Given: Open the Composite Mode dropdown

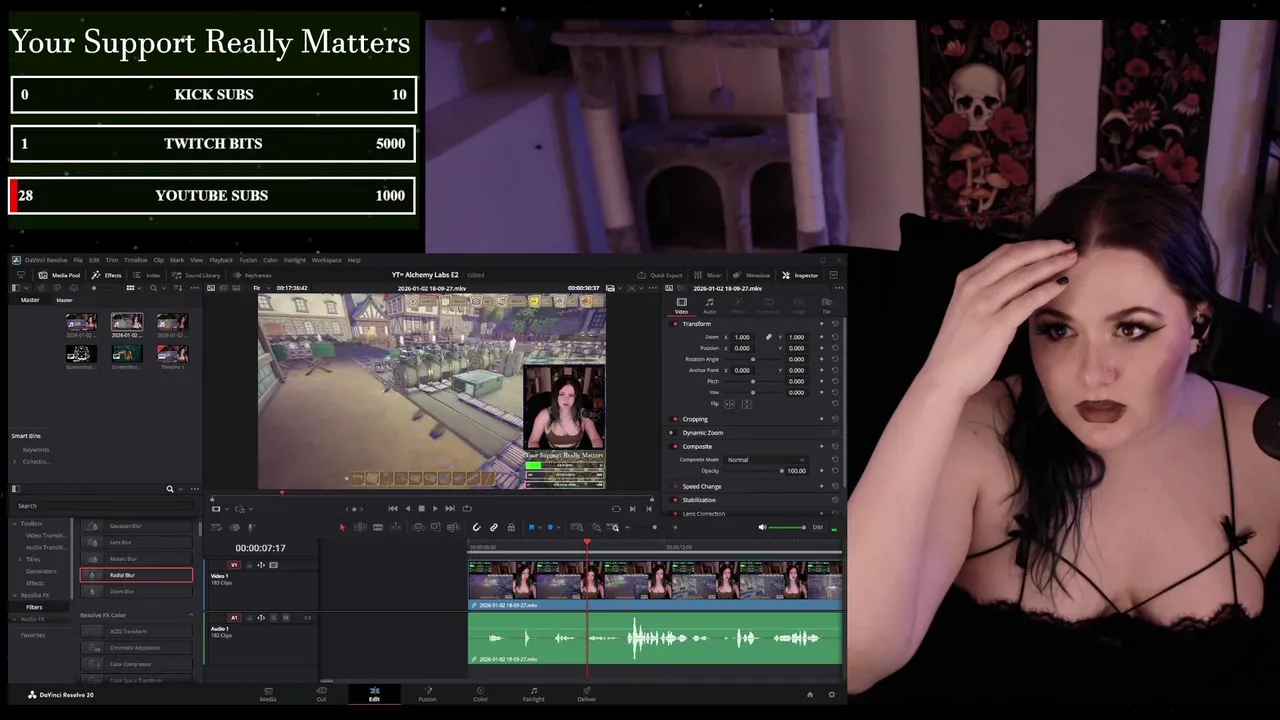Looking at the screenshot, I should point(766,460).
